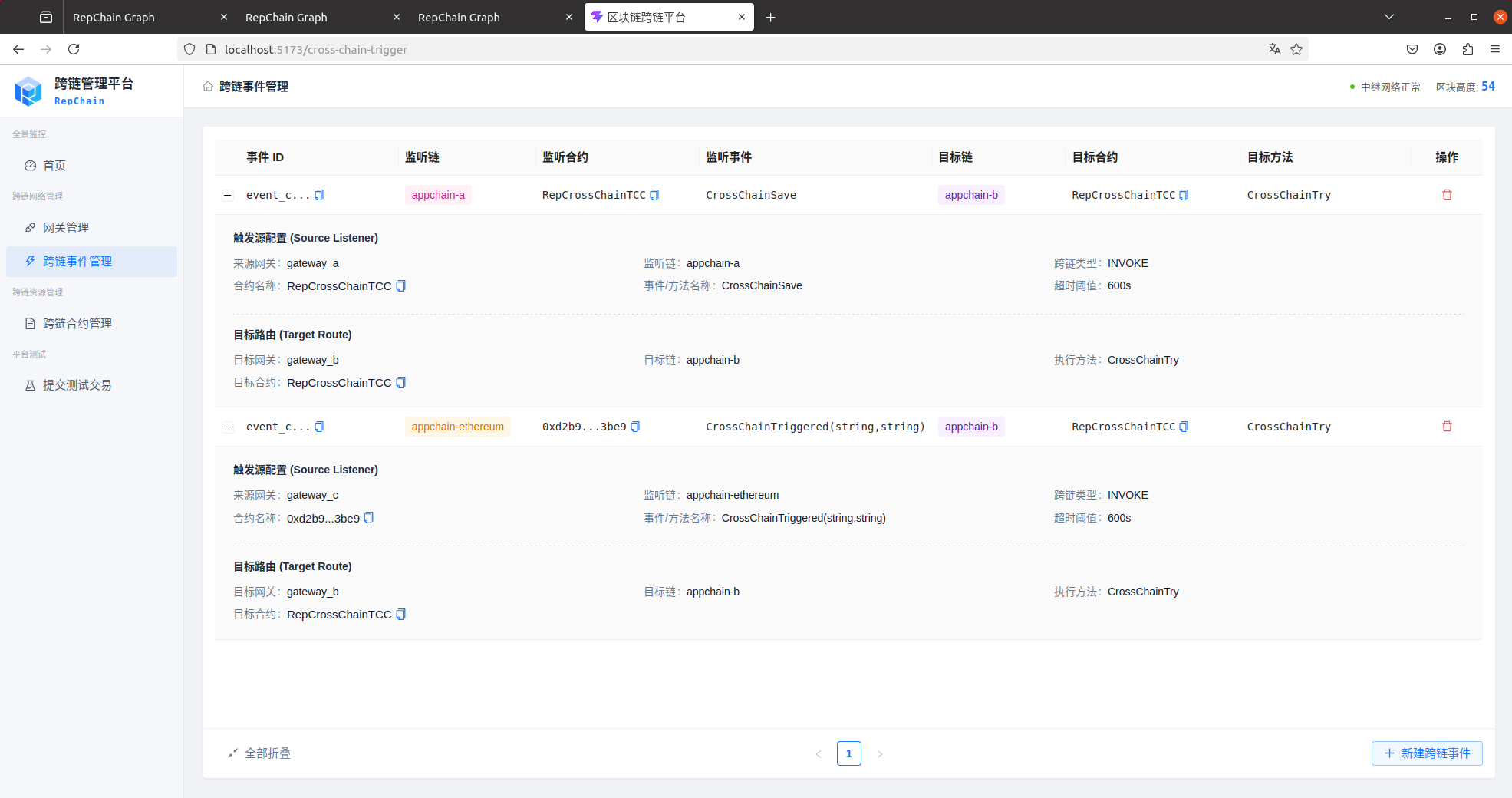Close the 区块链跨链平台 tab
1512x798 pixels.
(x=742, y=17)
